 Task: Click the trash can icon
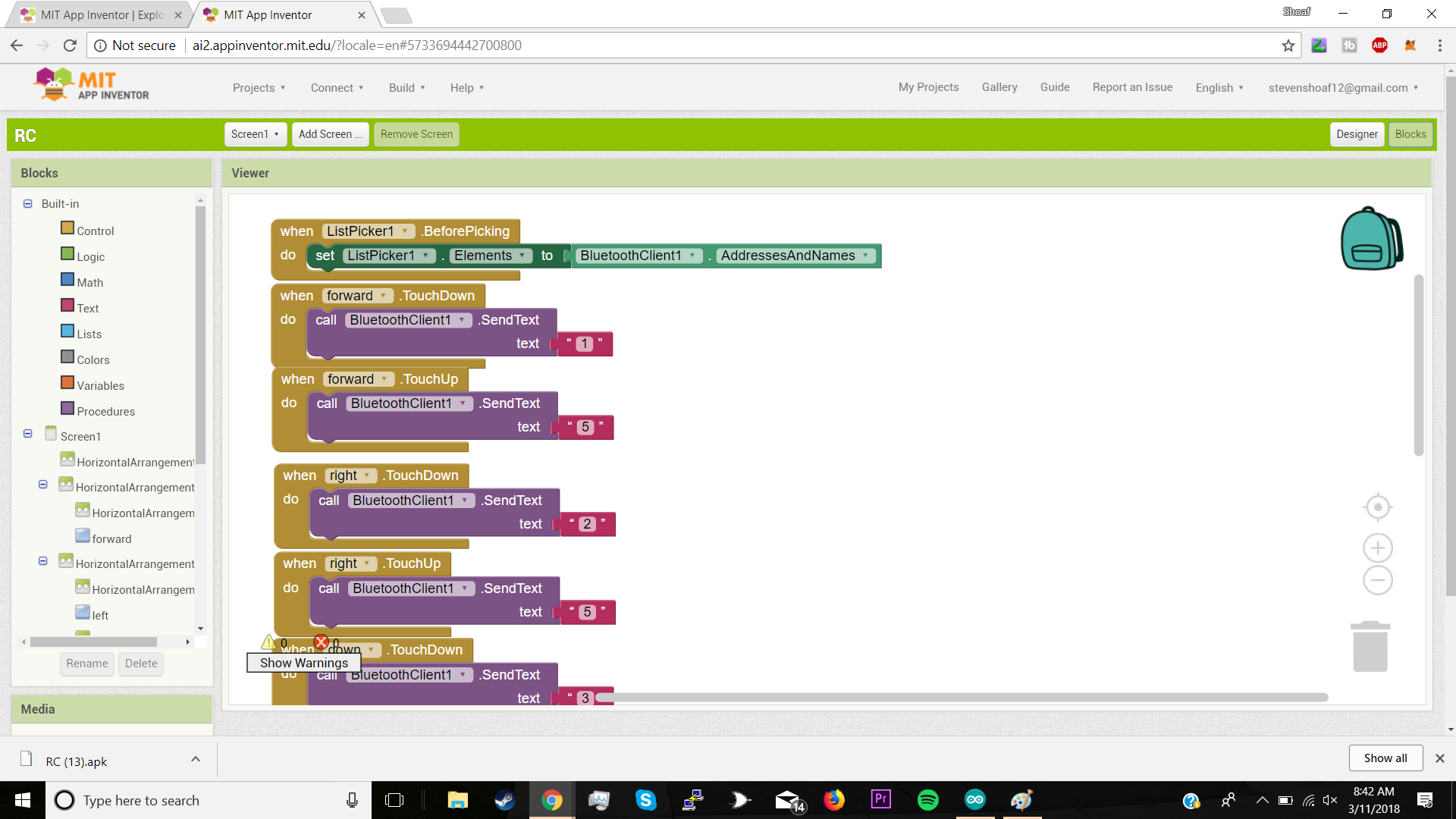[1370, 647]
